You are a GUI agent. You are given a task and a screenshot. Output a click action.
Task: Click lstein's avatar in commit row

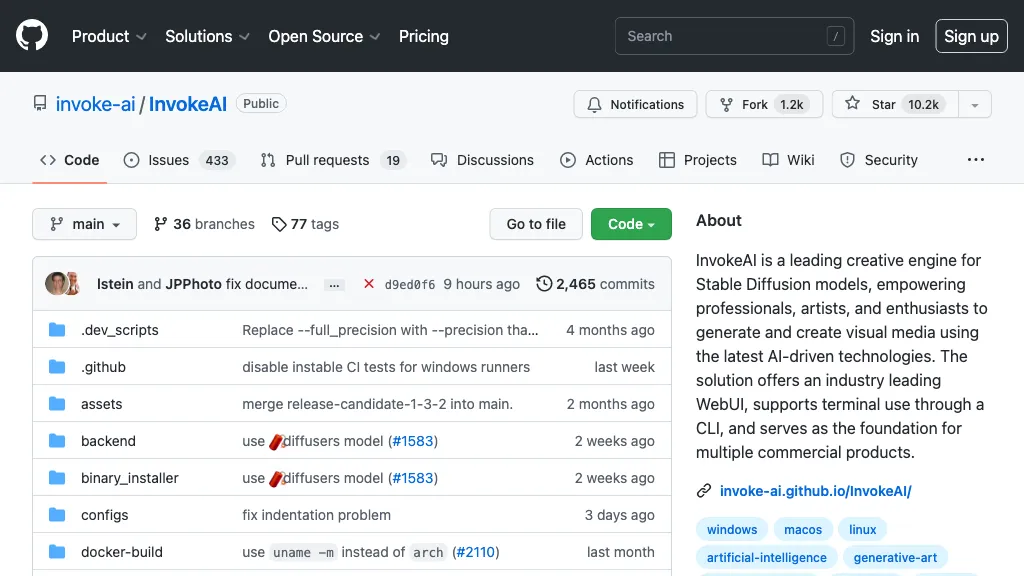click(57, 284)
